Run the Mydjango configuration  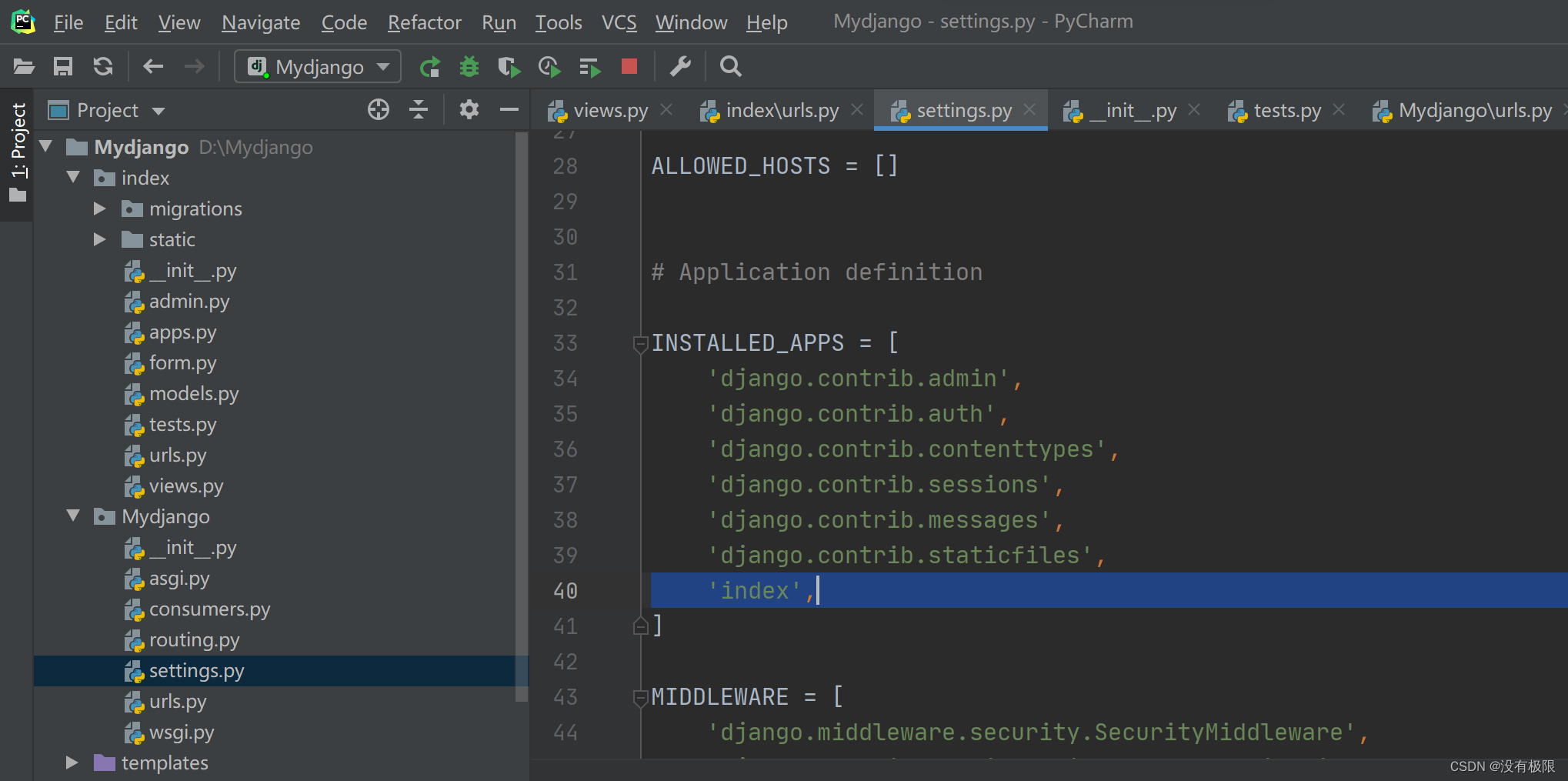pyautogui.click(x=430, y=67)
